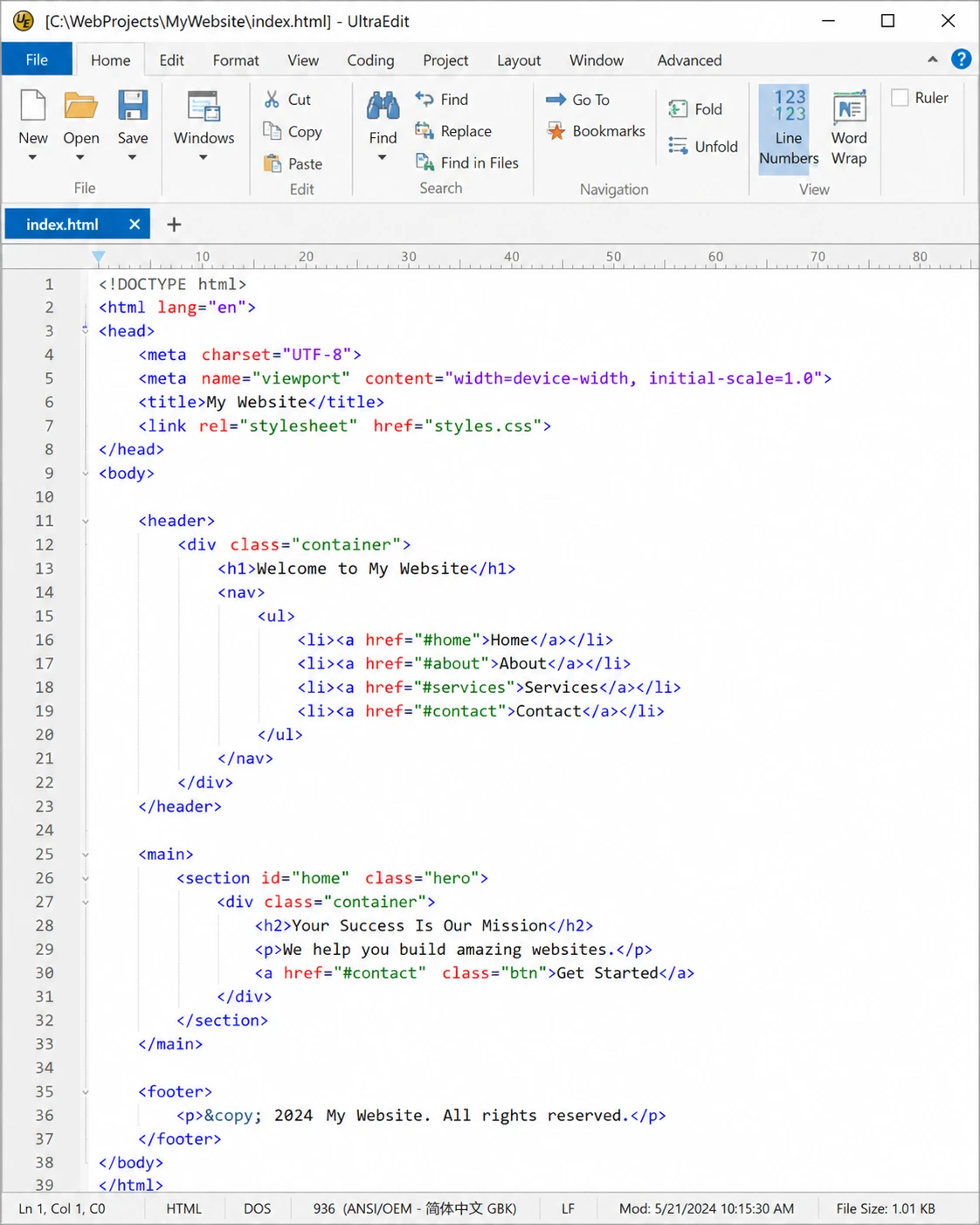Viewport: 980px width, 1225px height.
Task: Click the File Size entry in status bar
Action: coord(886,1209)
